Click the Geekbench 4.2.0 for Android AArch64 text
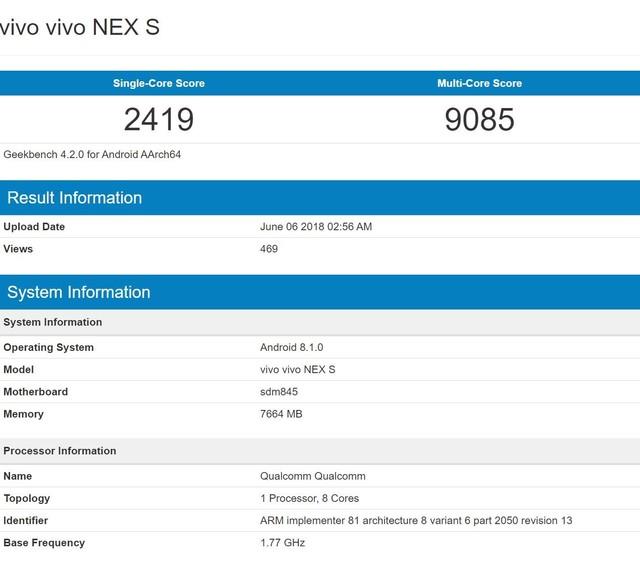The height and width of the screenshot is (568, 640). coord(92,155)
